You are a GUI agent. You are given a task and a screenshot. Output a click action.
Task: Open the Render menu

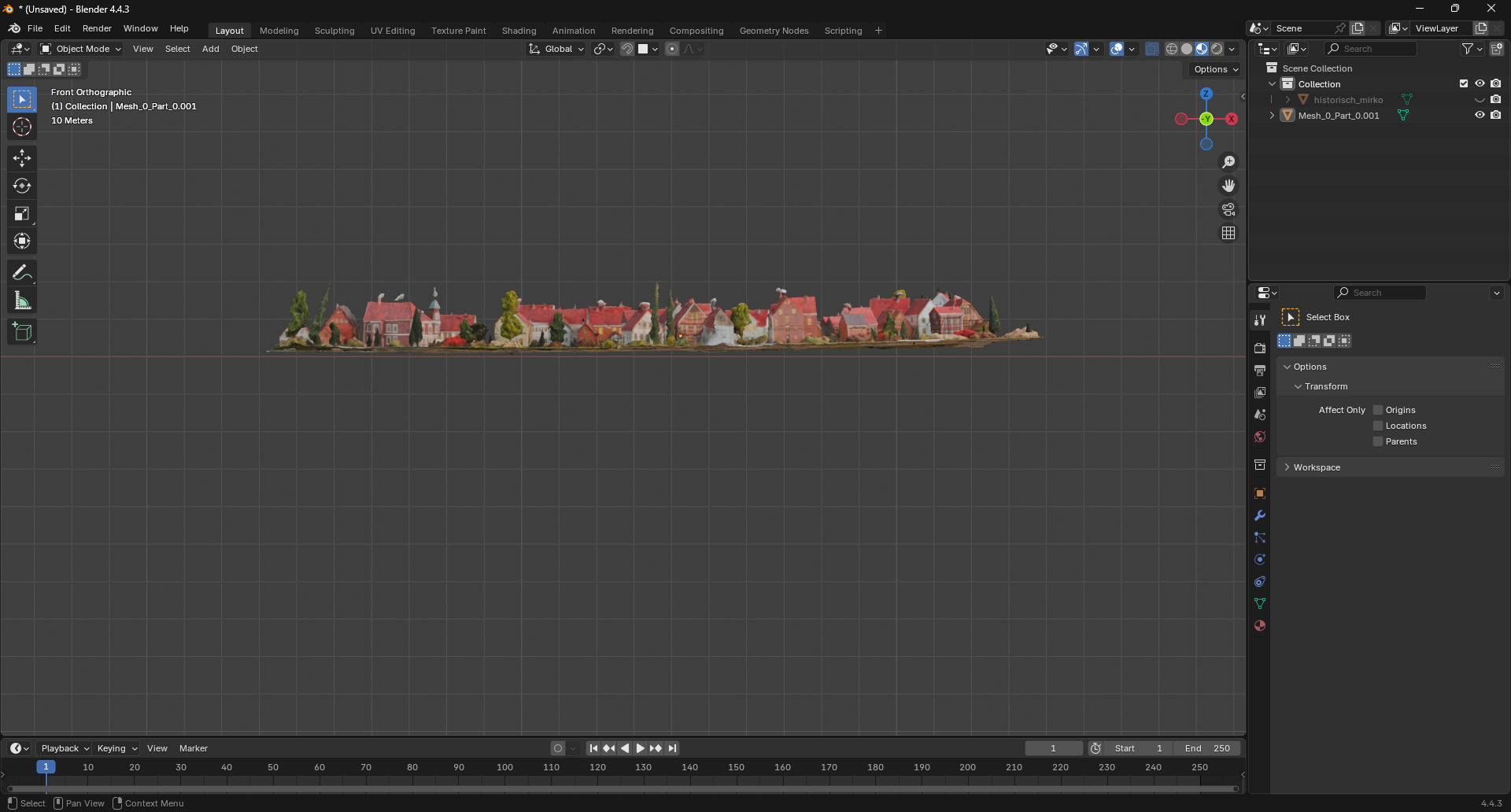click(x=97, y=28)
